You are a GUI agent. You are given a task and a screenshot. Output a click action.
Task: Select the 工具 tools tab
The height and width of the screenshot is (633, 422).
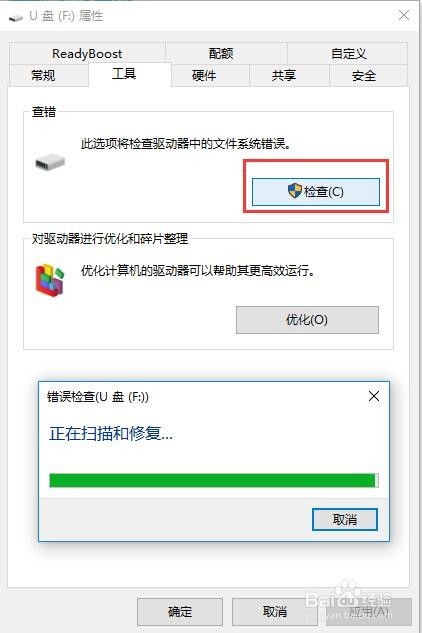click(x=124, y=74)
